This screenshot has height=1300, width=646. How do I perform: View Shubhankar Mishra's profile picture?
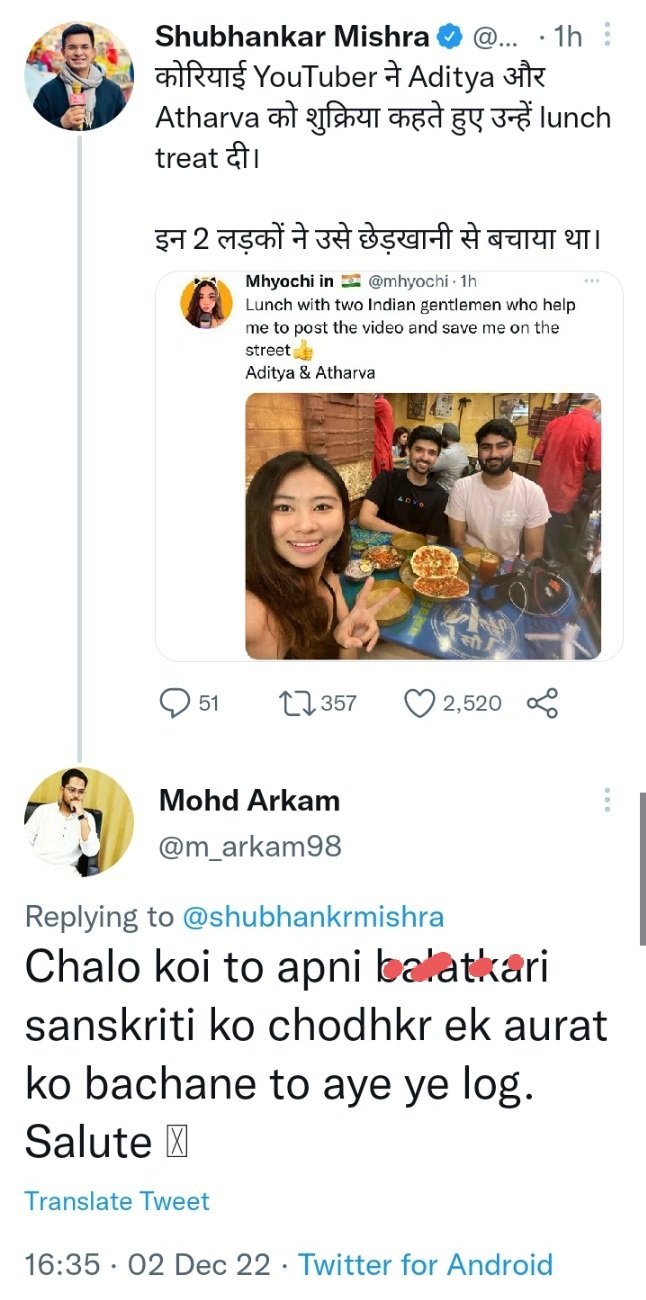coord(78,75)
